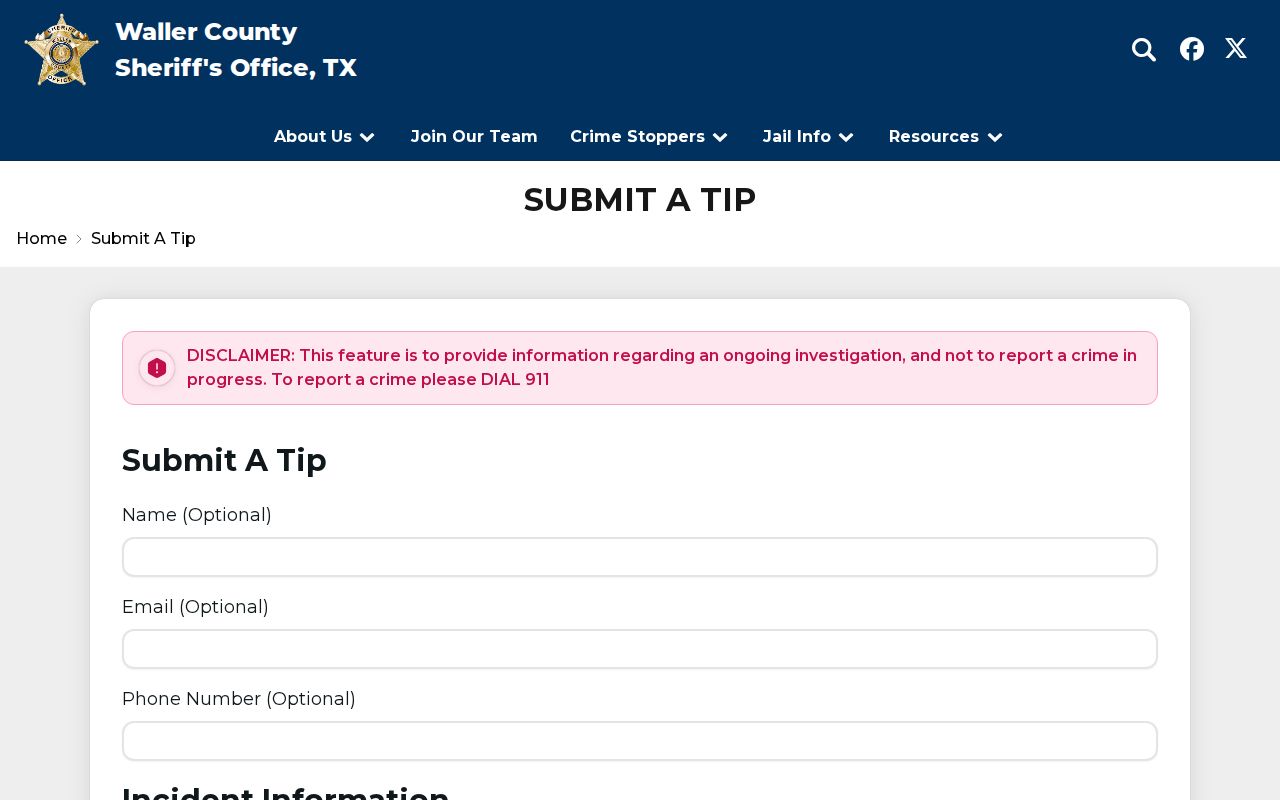Click the Submit A Tip breadcrumb

[x=143, y=239]
